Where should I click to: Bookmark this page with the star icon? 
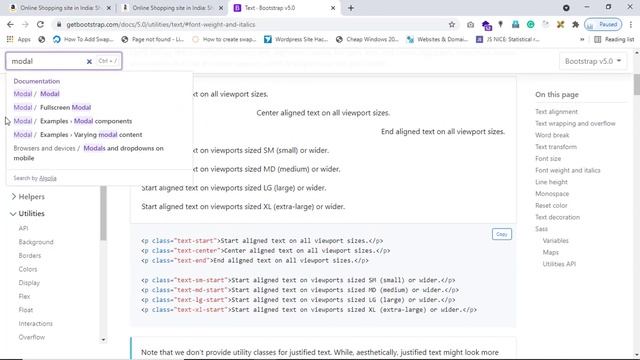(451, 24)
